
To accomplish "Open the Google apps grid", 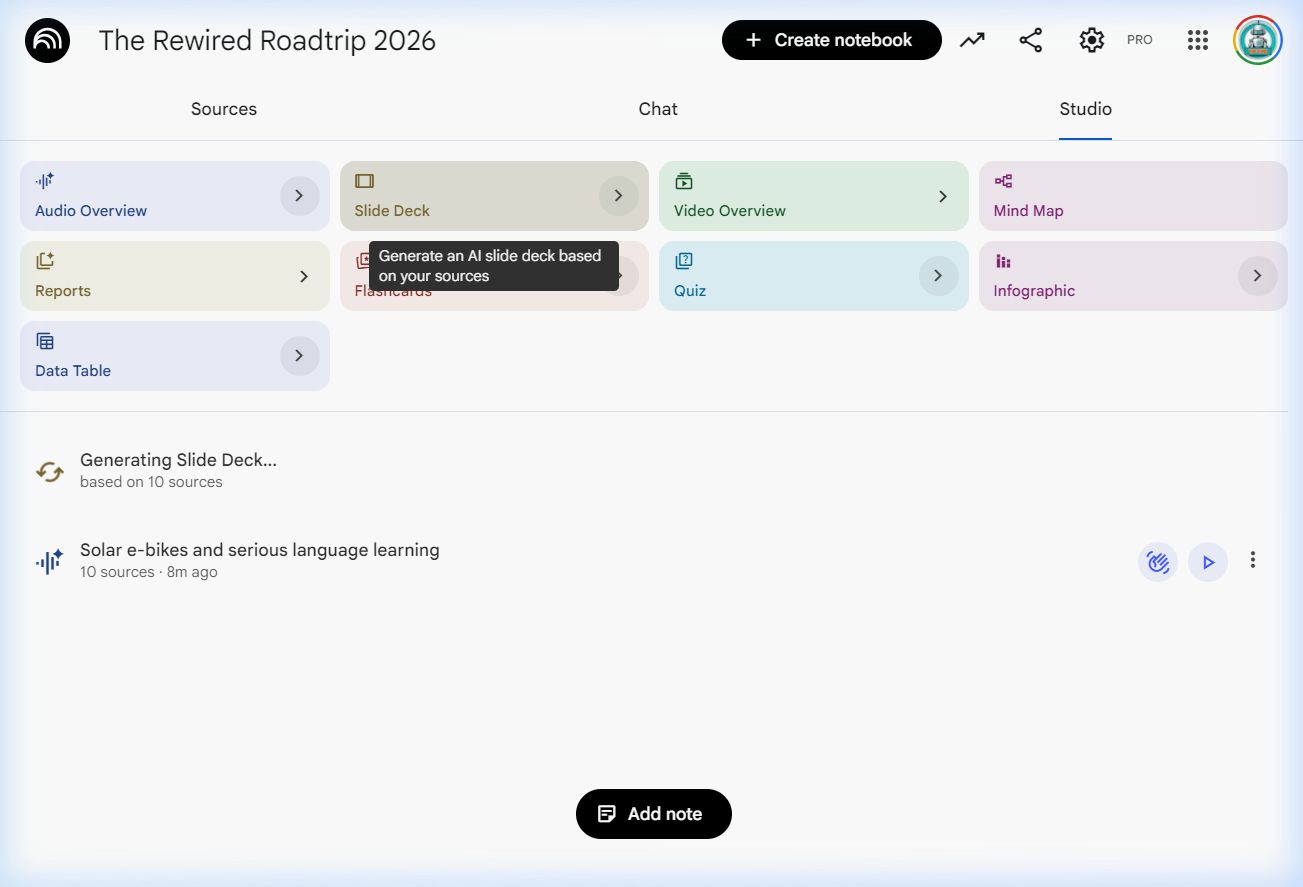I will pyautogui.click(x=1197, y=40).
